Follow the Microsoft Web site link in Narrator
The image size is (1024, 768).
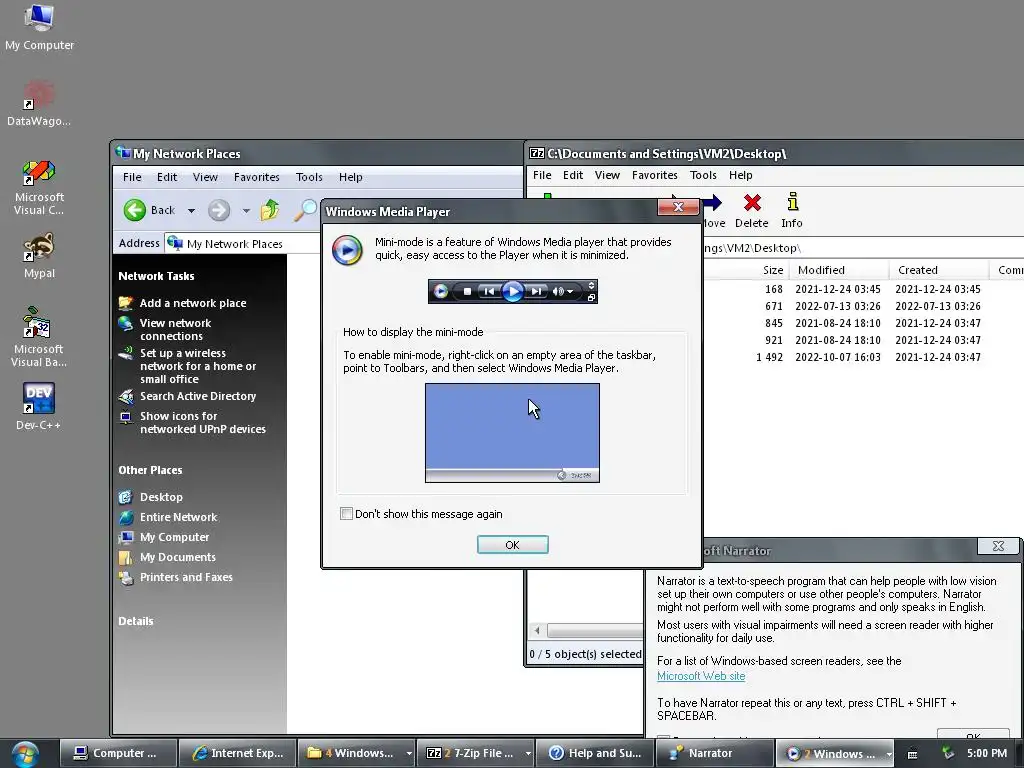701,676
